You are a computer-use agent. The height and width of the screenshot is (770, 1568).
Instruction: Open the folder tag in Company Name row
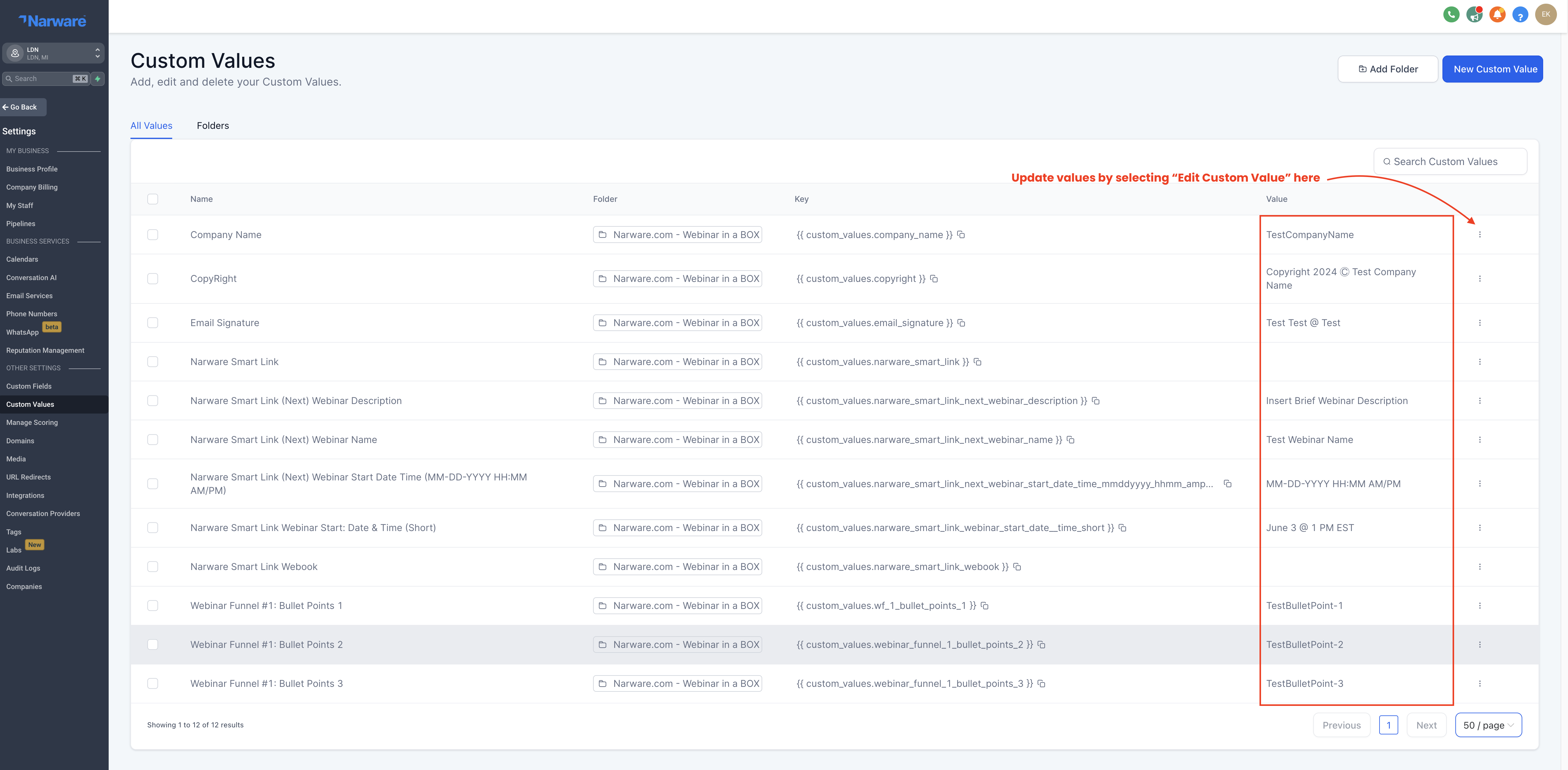(x=677, y=235)
